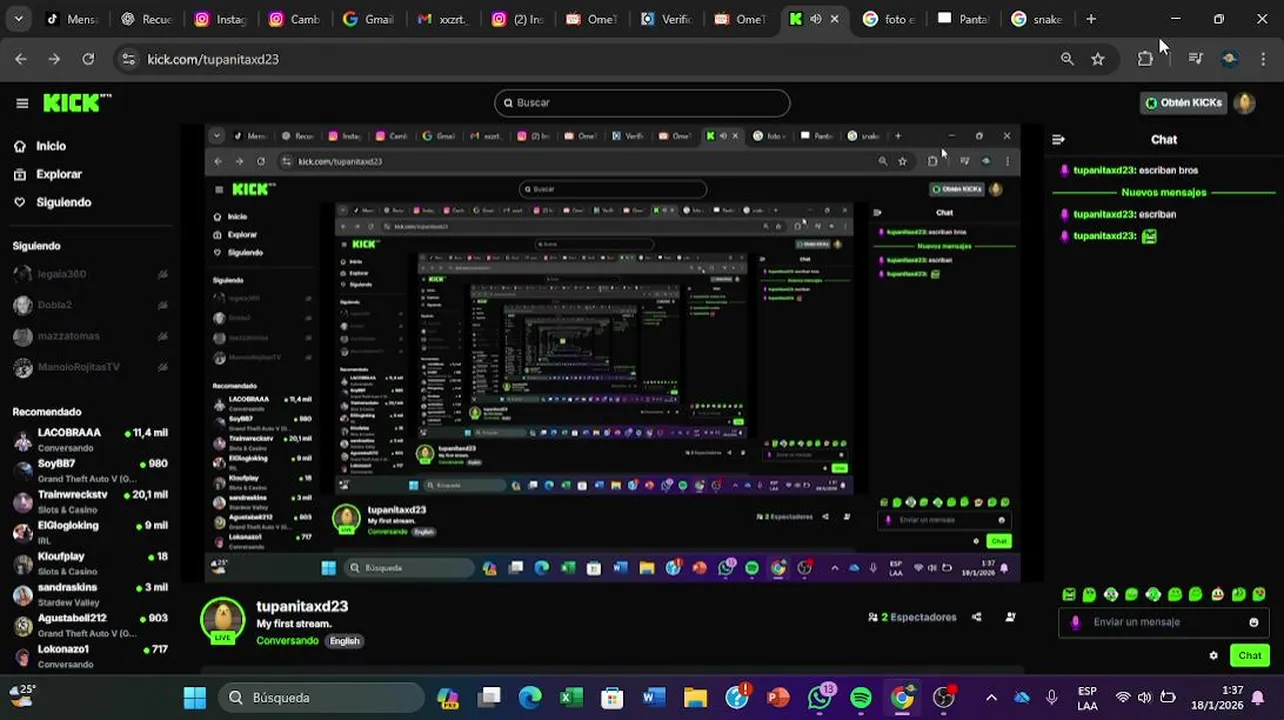Open the user profile avatar menu
The width and height of the screenshot is (1284, 720).
pyautogui.click(x=1245, y=103)
